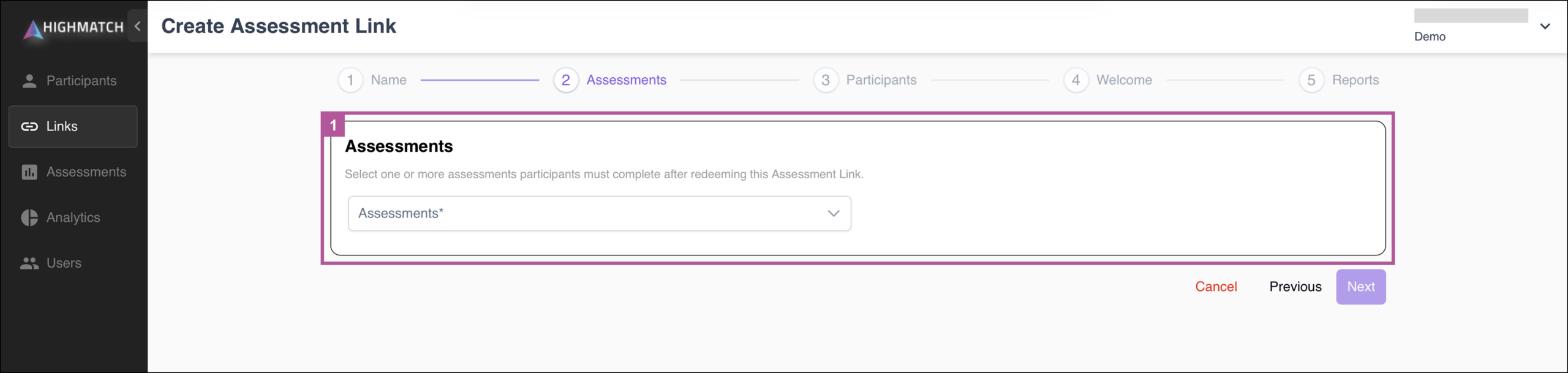Select step 2 circle in the wizard
This screenshot has height=373, width=1568.
(x=565, y=80)
